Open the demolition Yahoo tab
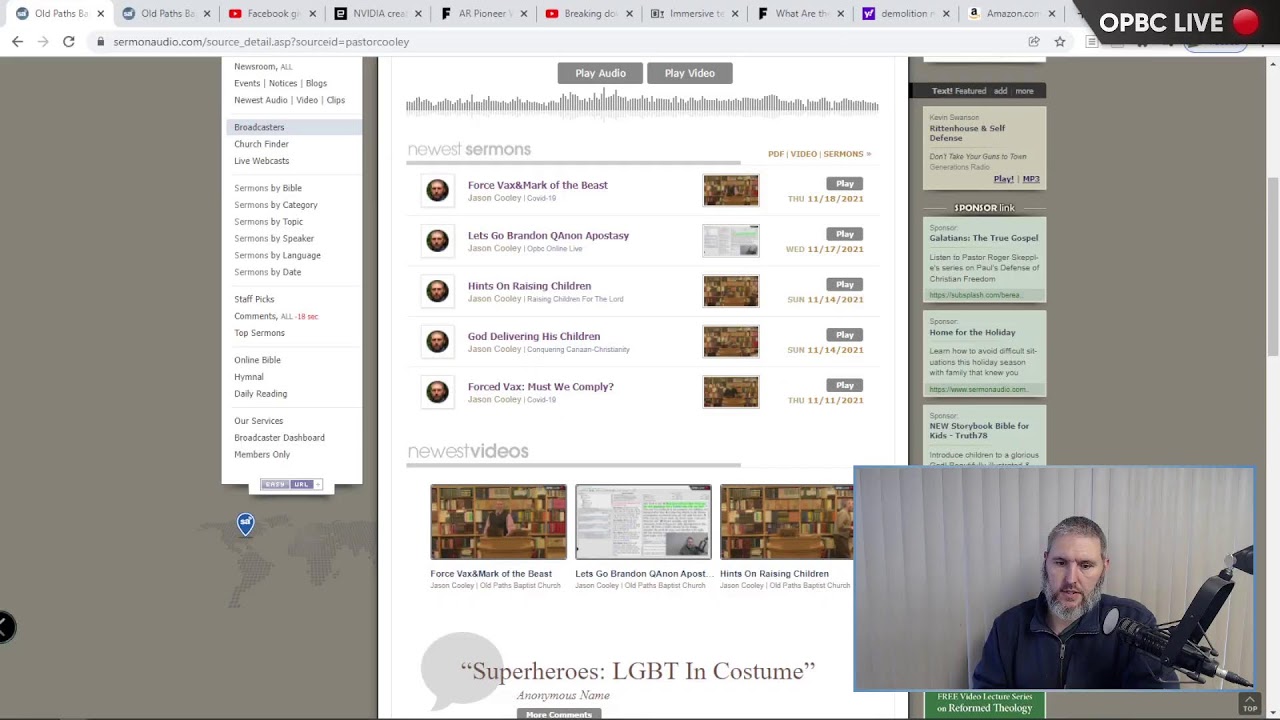Viewport: 1280px width, 720px height. point(907,14)
